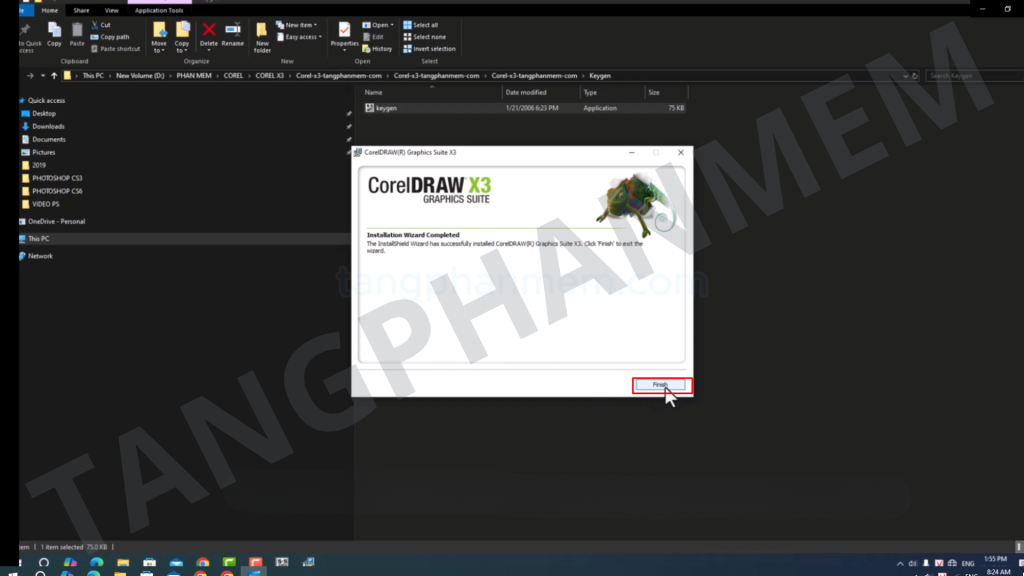Select PHOTOSHOP CS6 folder in sidebar

point(57,191)
